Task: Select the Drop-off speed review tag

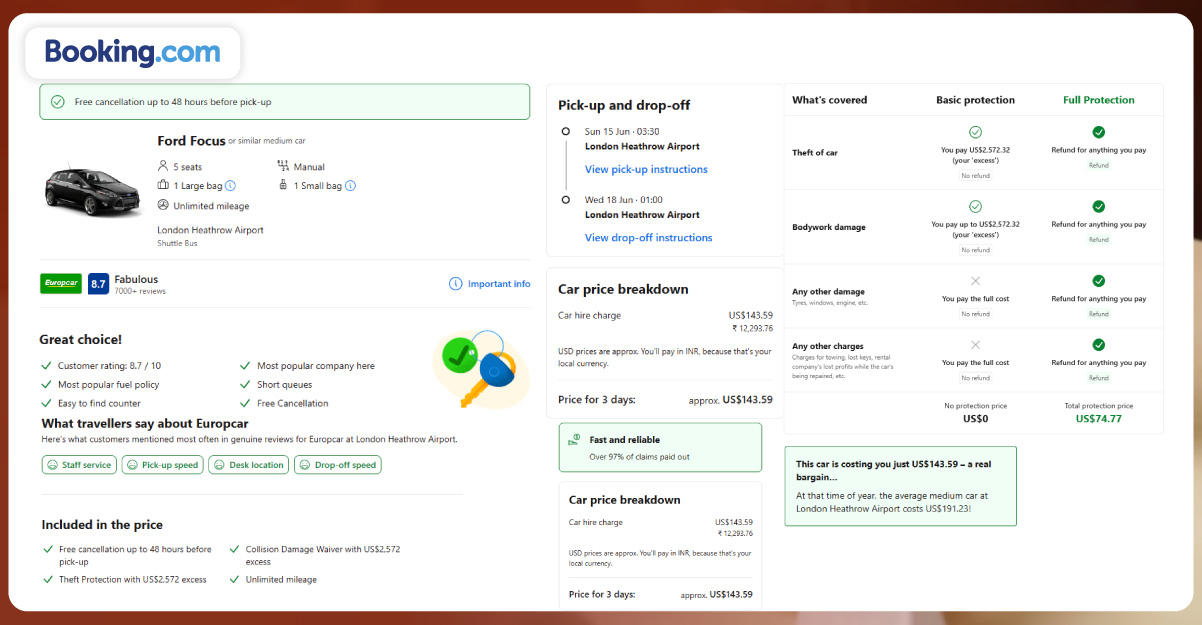Action: 337,465
